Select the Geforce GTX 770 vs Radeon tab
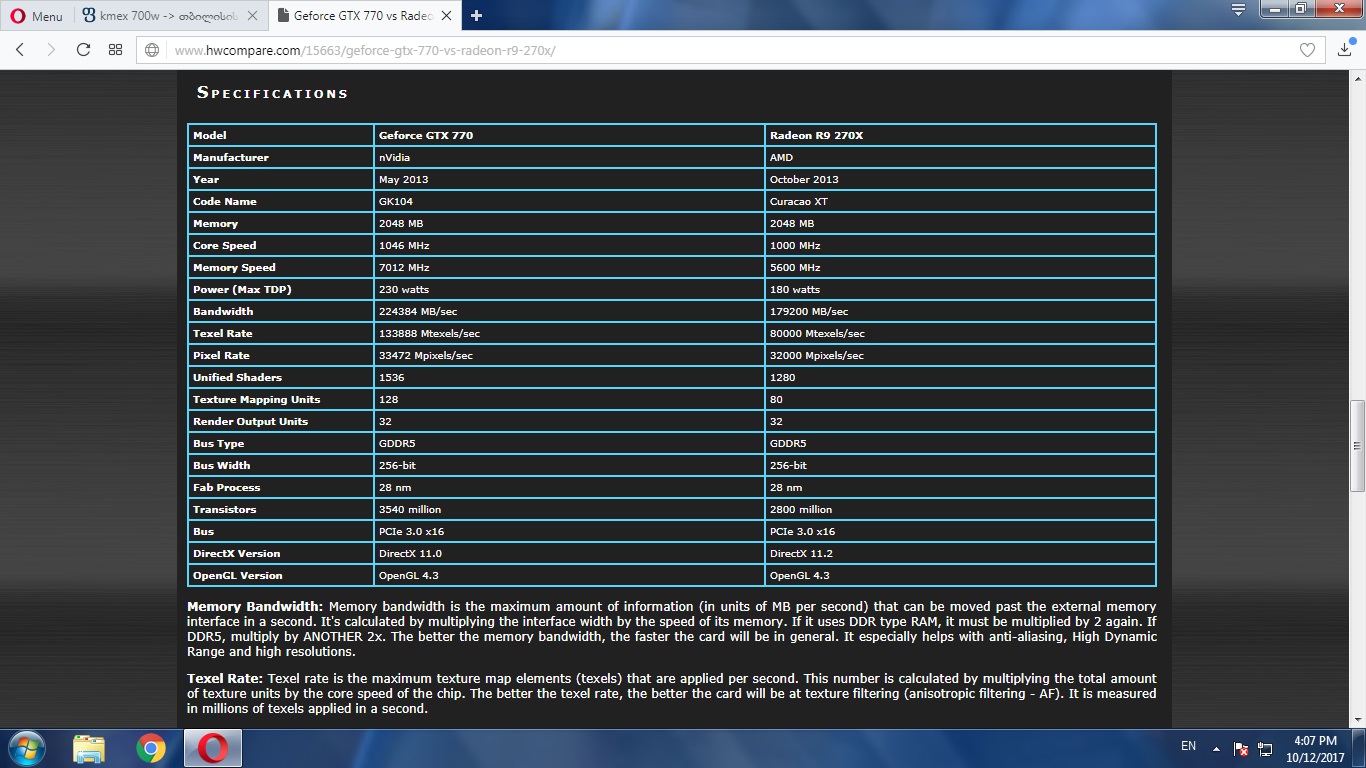This screenshot has height=768, width=1366. point(365,16)
